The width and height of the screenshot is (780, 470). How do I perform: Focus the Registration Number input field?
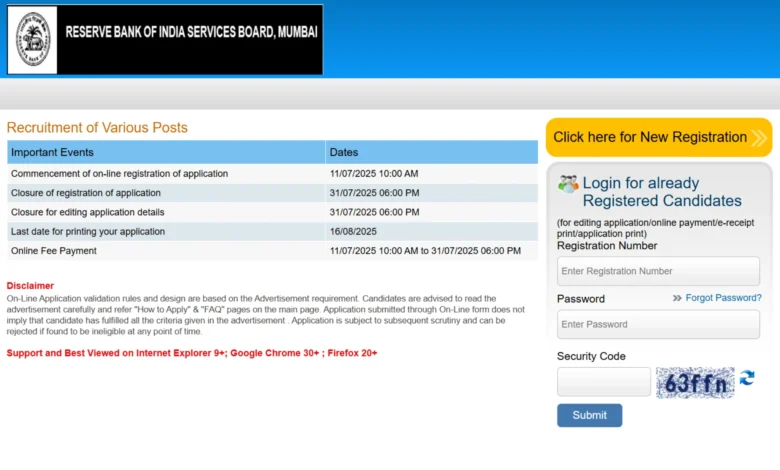click(658, 271)
